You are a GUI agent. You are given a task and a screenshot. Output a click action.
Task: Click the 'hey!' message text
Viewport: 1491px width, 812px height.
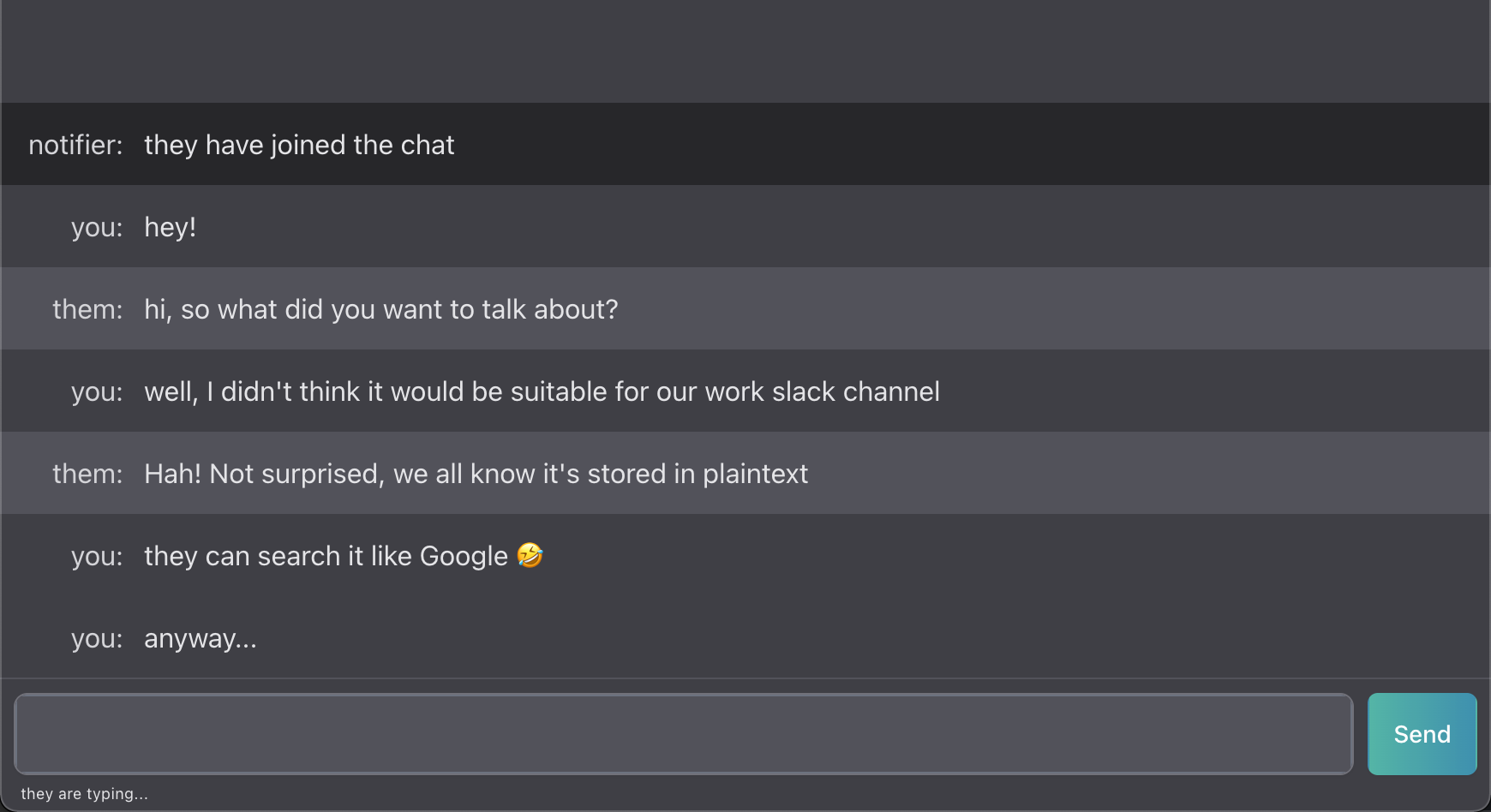[170, 227]
